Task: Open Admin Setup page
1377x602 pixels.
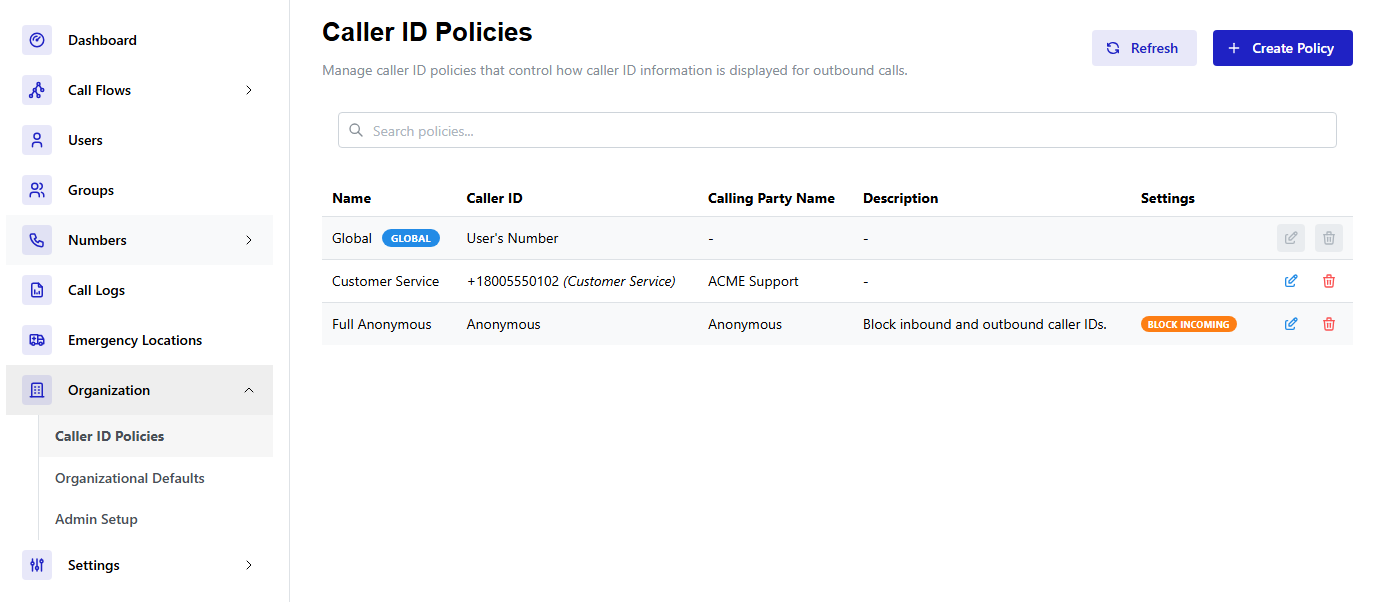Action: pyautogui.click(x=96, y=519)
